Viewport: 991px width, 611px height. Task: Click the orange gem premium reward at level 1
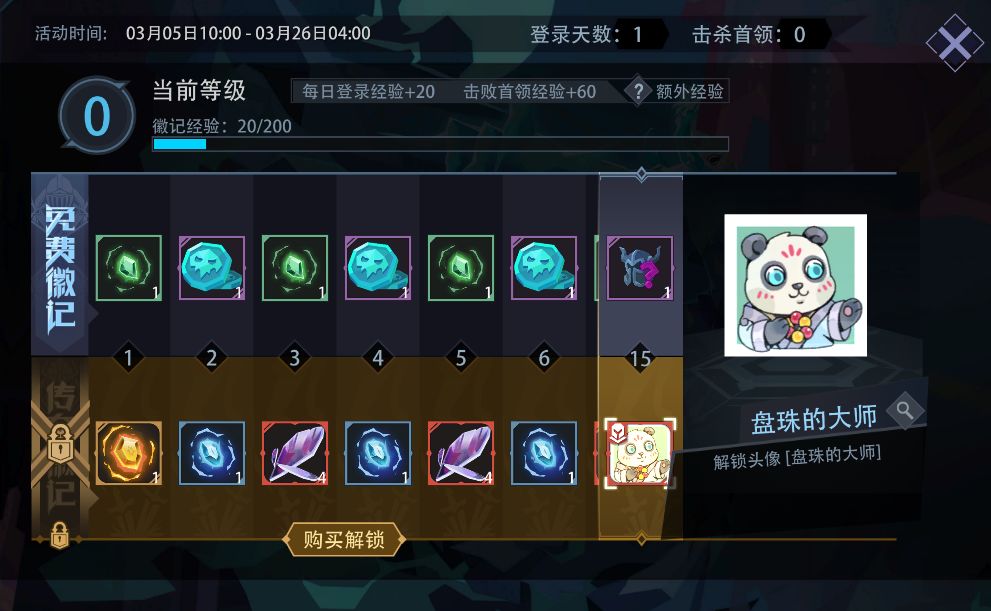[x=129, y=453]
